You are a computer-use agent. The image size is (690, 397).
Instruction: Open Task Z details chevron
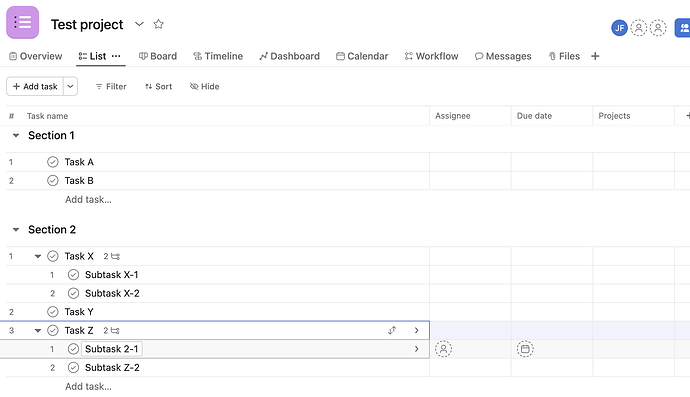[x=416, y=331]
